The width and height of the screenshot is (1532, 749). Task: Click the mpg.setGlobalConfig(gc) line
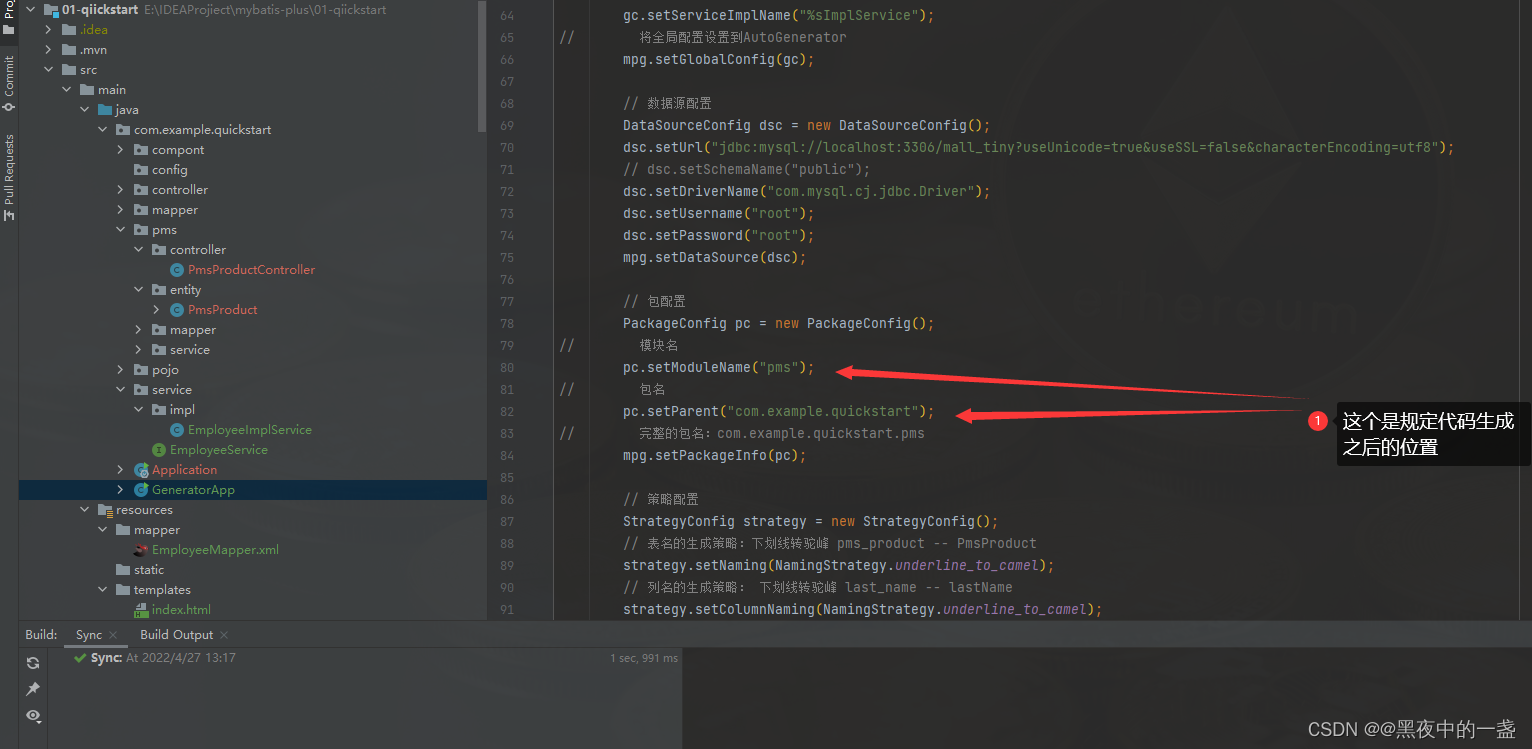[x=718, y=59]
